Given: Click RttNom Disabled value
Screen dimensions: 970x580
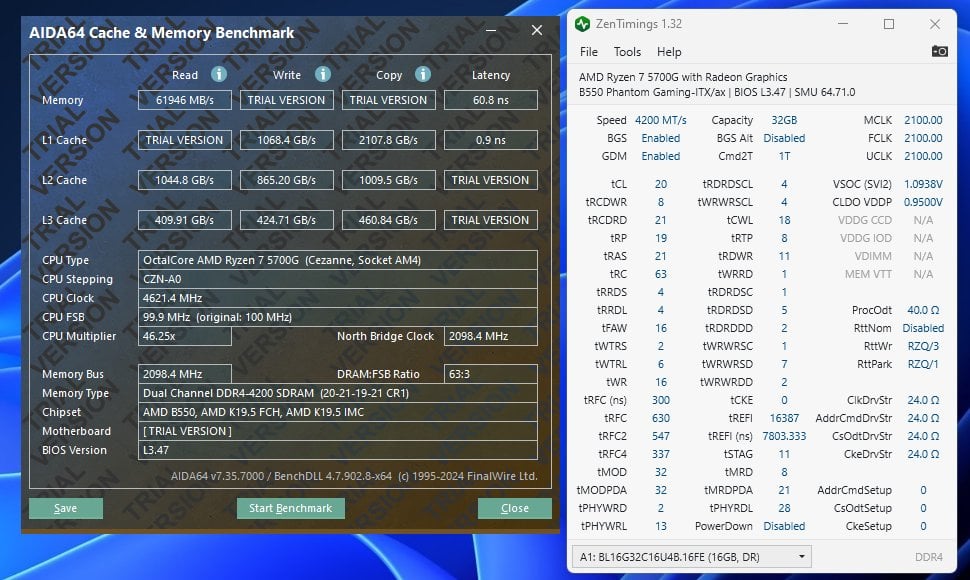Looking at the screenshot, I should point(923,328).
